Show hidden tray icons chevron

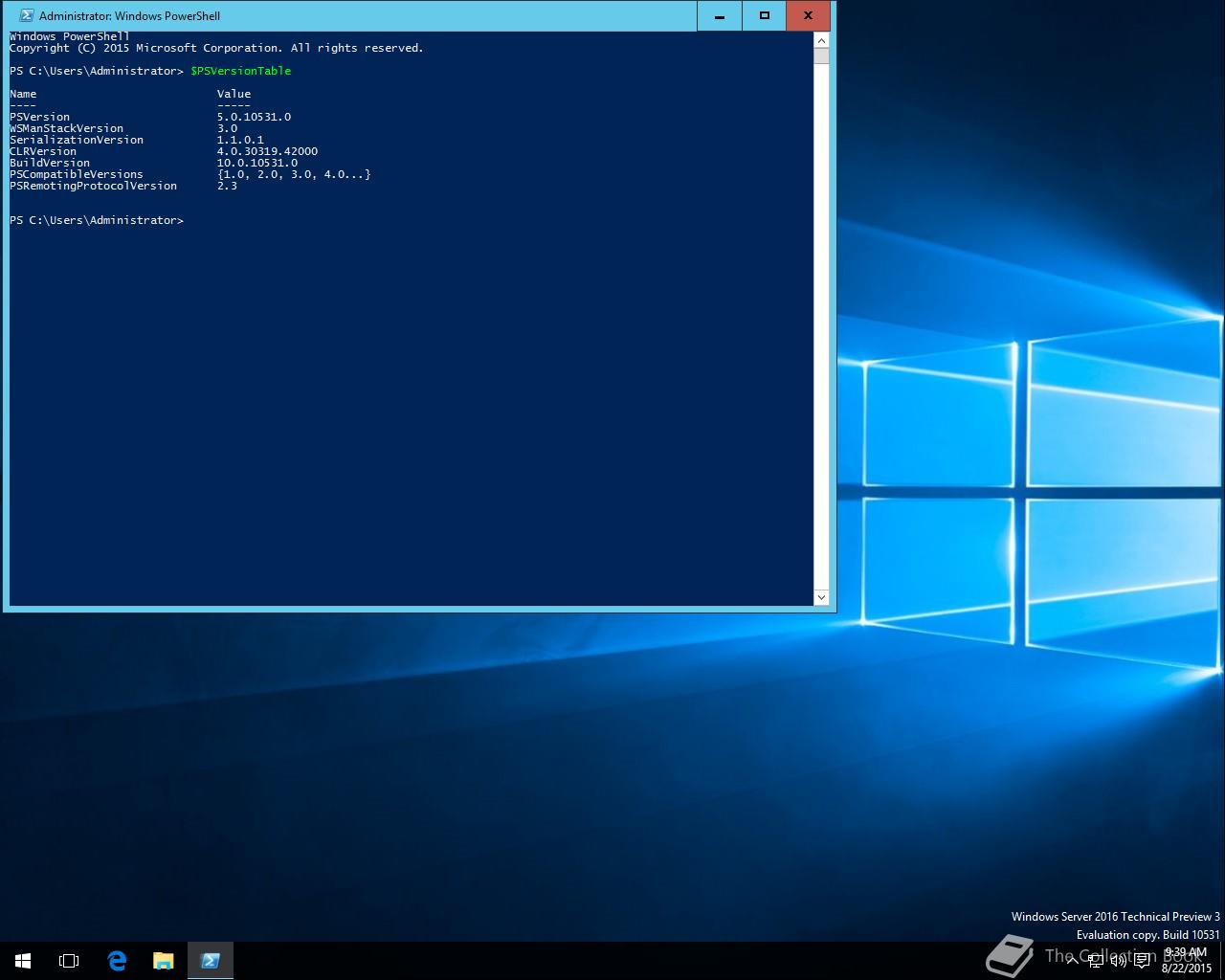1073,961
